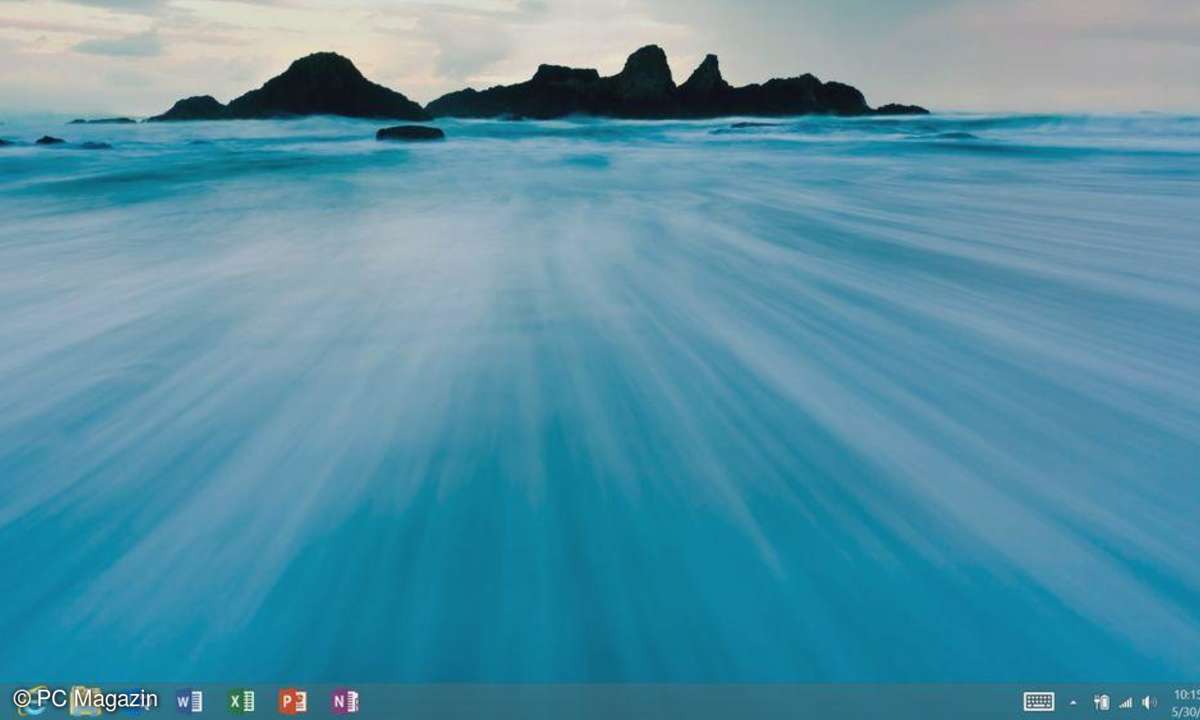Image resolution: width=1200 pixels, height=720 pixels.
Task: Launch Excel from the taskbar
Action: (241, 701)
